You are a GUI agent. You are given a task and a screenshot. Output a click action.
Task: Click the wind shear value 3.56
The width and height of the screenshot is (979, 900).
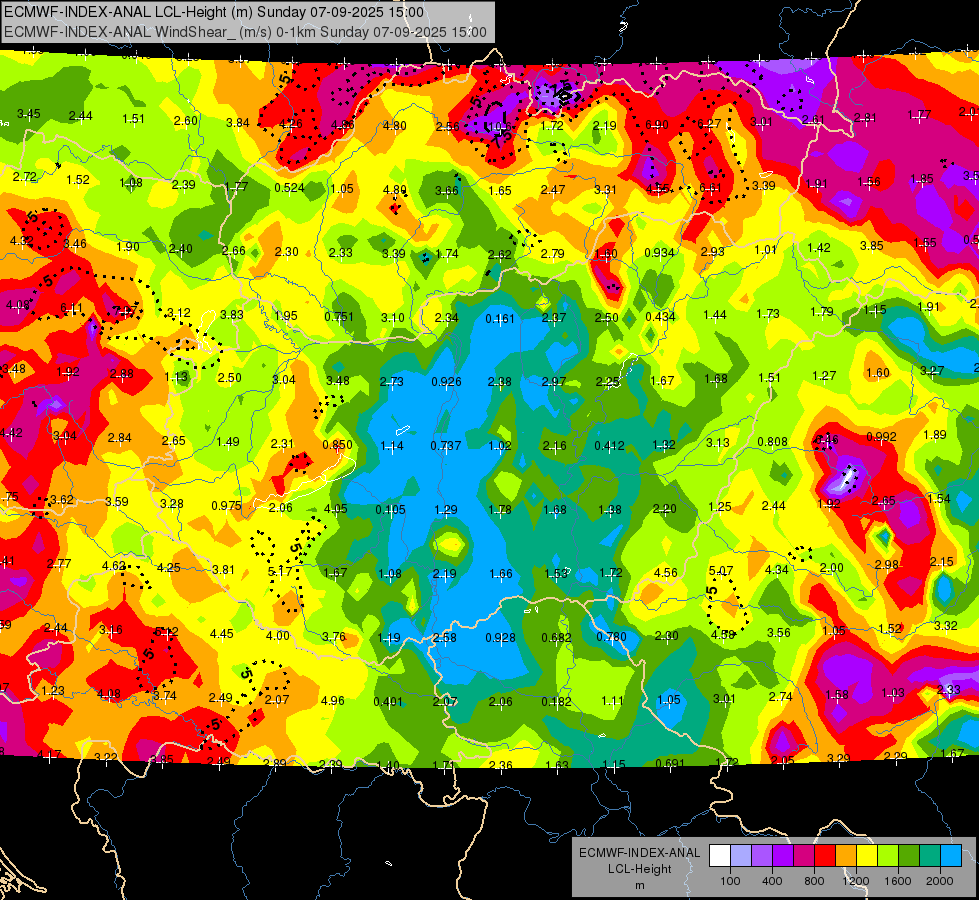point(779,633)
